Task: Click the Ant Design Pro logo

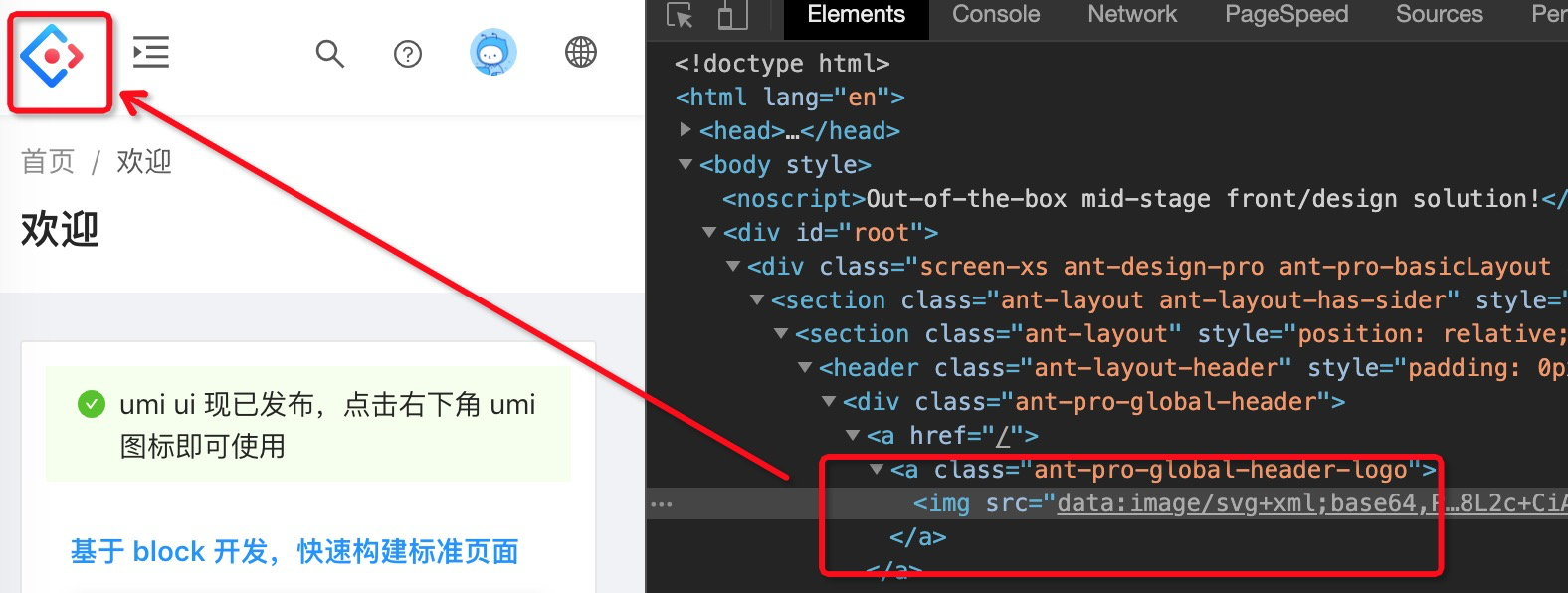Action: pyautogui.click(x=52, y=56)
